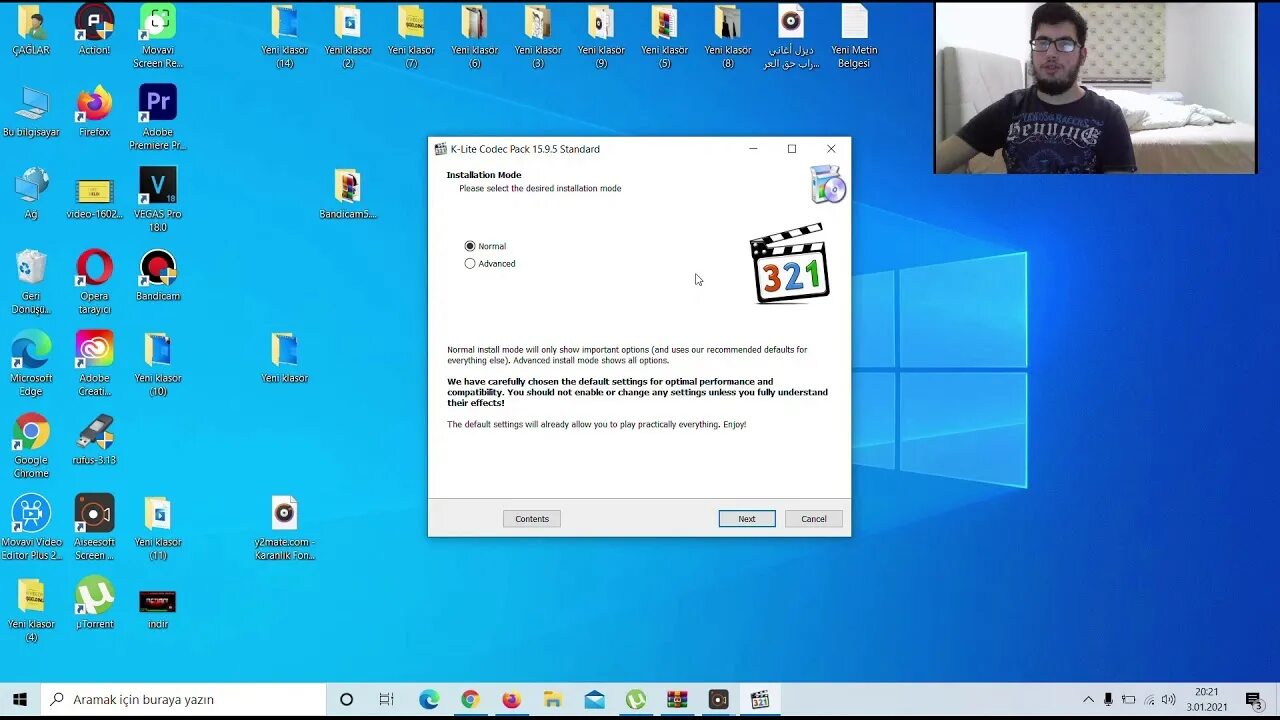Open the Action! desktop shortcut
The height and width of the screenshot is (720, 1280).
94,30
